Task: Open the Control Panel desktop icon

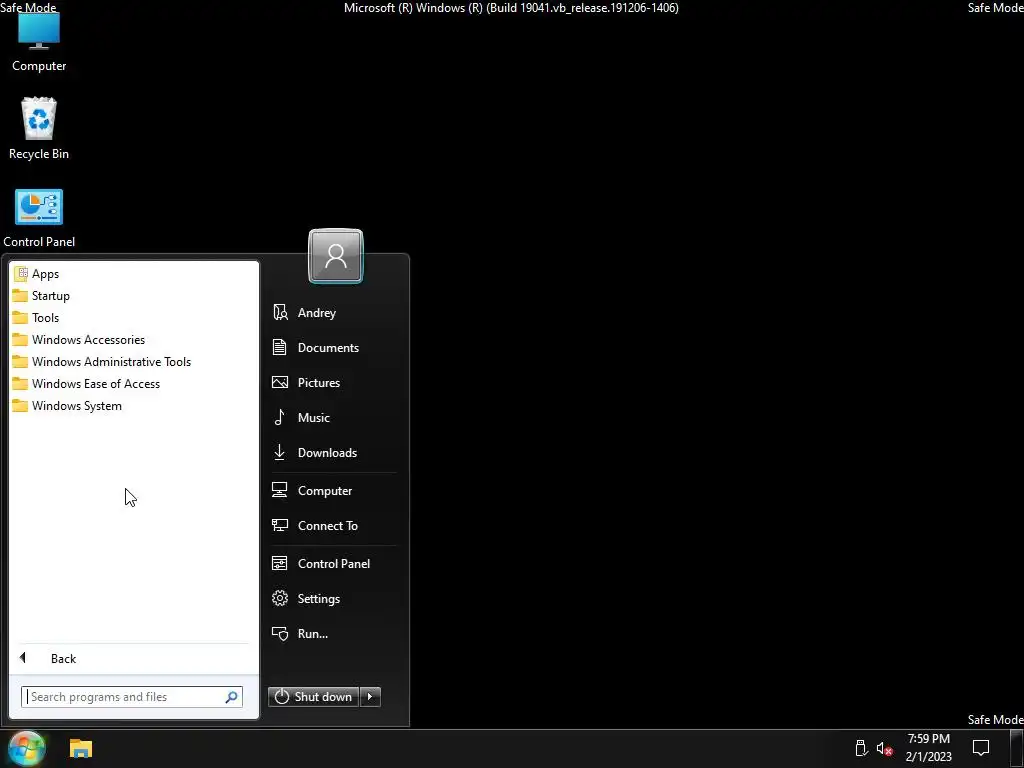Action: click(x=39, y=218)
